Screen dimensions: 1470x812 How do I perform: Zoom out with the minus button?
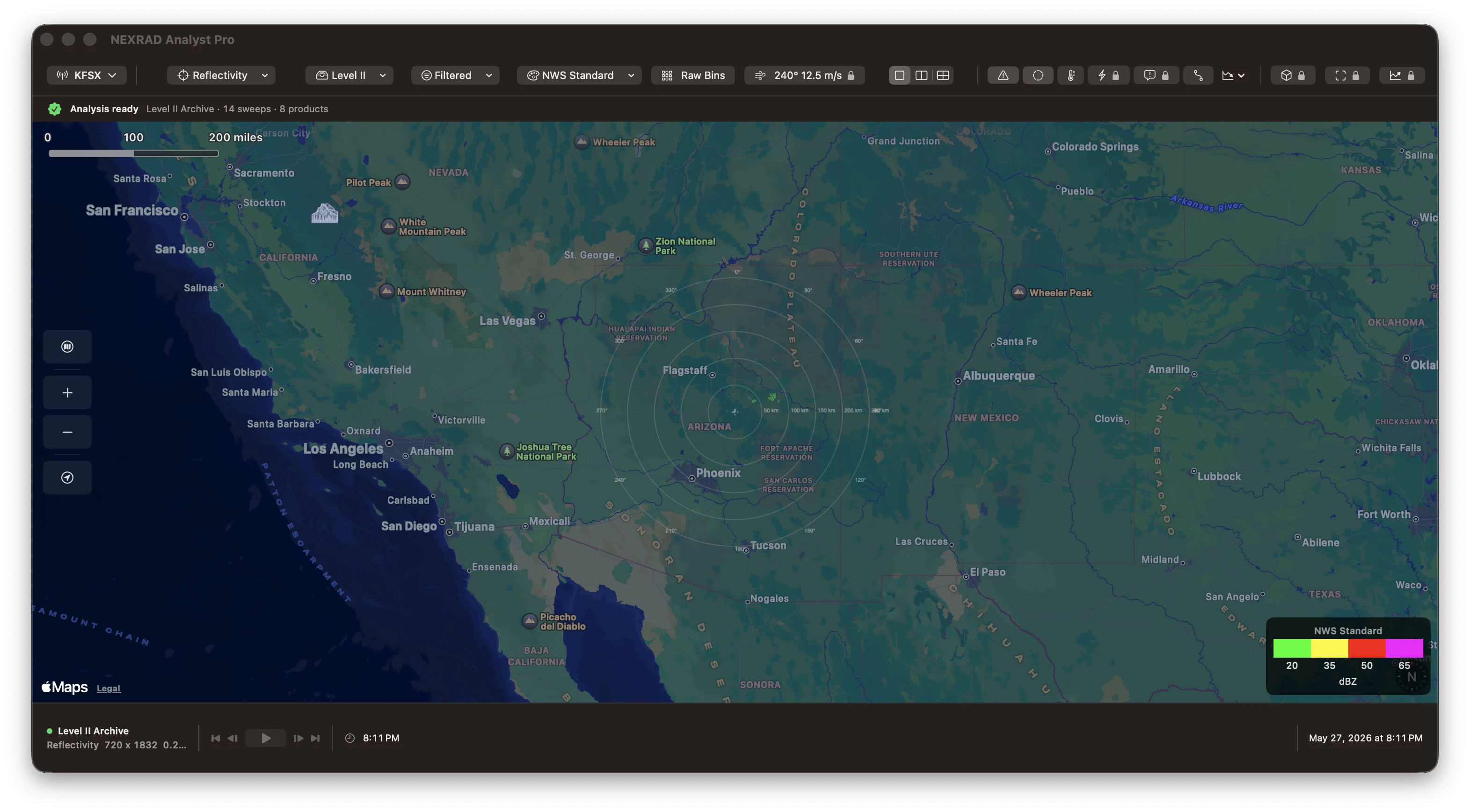click(x=67, y=432)
